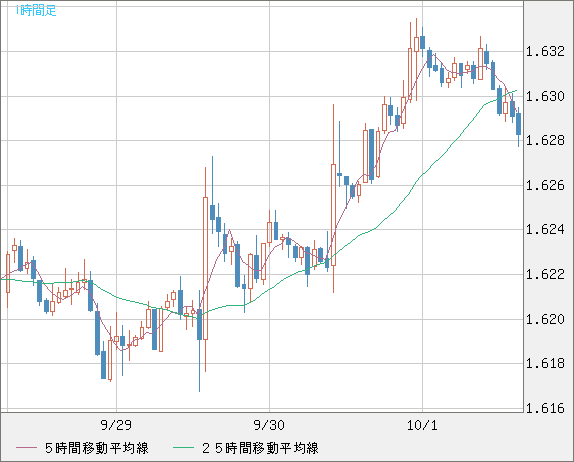Click the 1.626 price axis label

(545, 186)
